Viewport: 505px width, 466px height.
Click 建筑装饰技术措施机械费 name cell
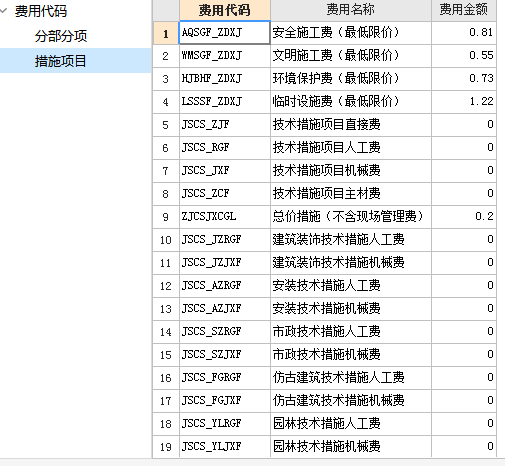coord(351,263)
